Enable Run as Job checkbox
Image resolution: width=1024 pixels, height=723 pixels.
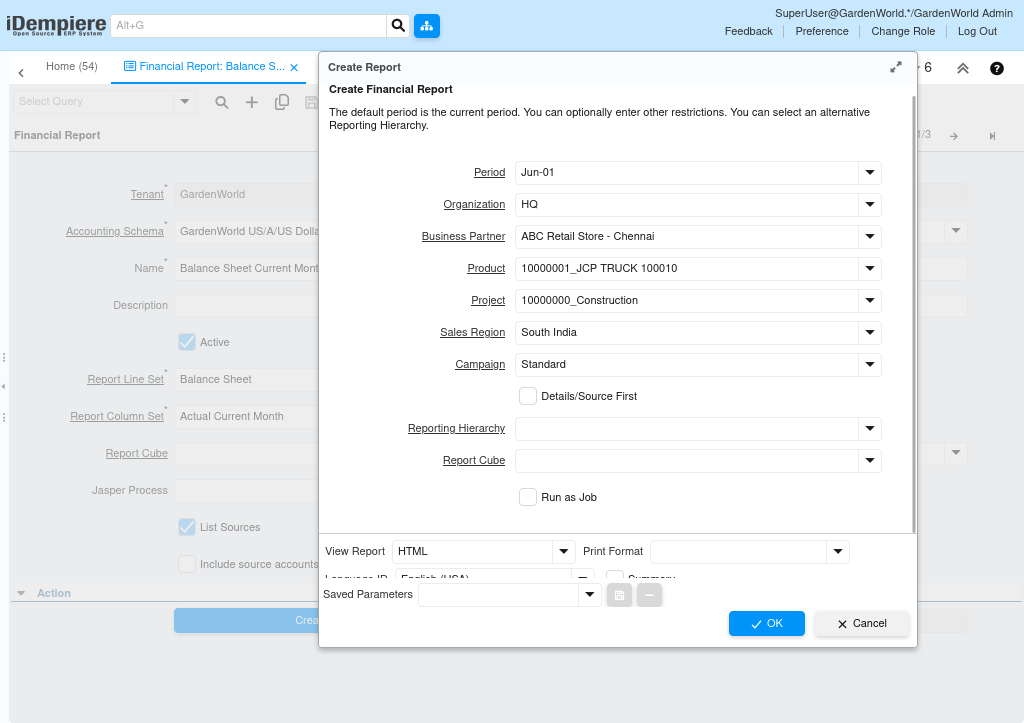pos(528,497)
